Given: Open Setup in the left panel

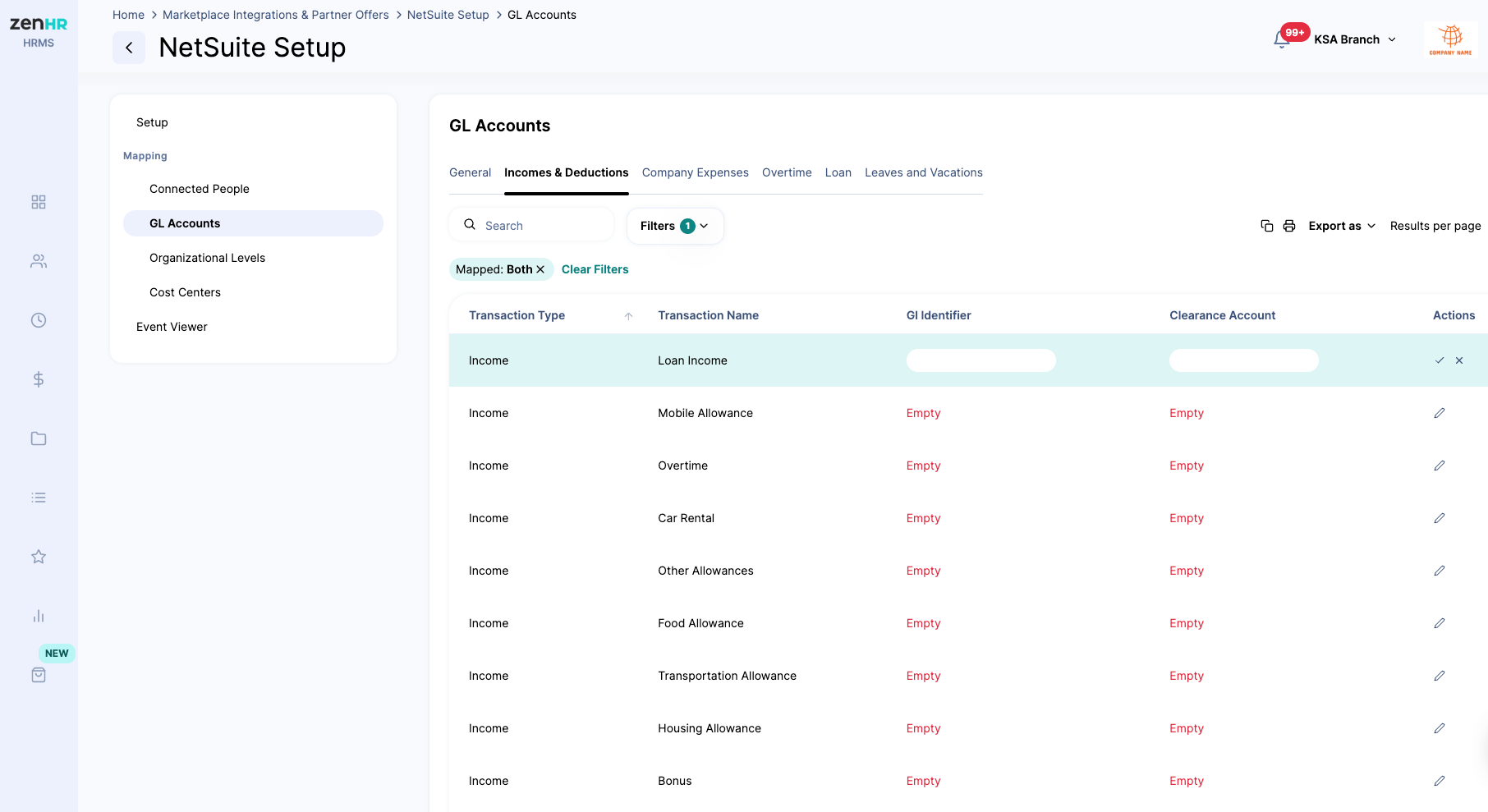Looking at the screenshot, I should (x=152, y=122).
